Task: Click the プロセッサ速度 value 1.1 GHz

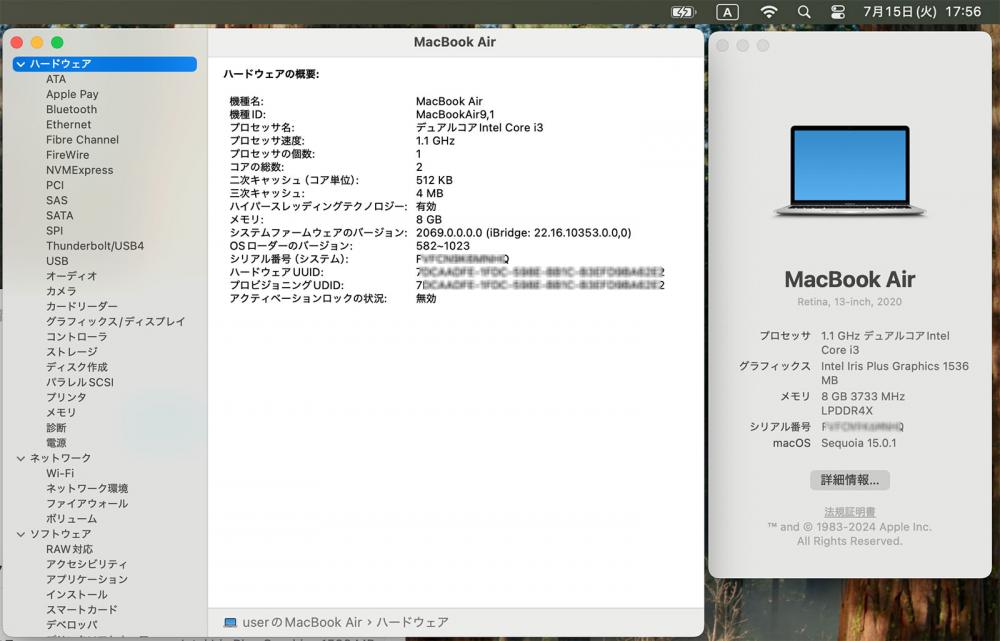Action: pos(435,141)
